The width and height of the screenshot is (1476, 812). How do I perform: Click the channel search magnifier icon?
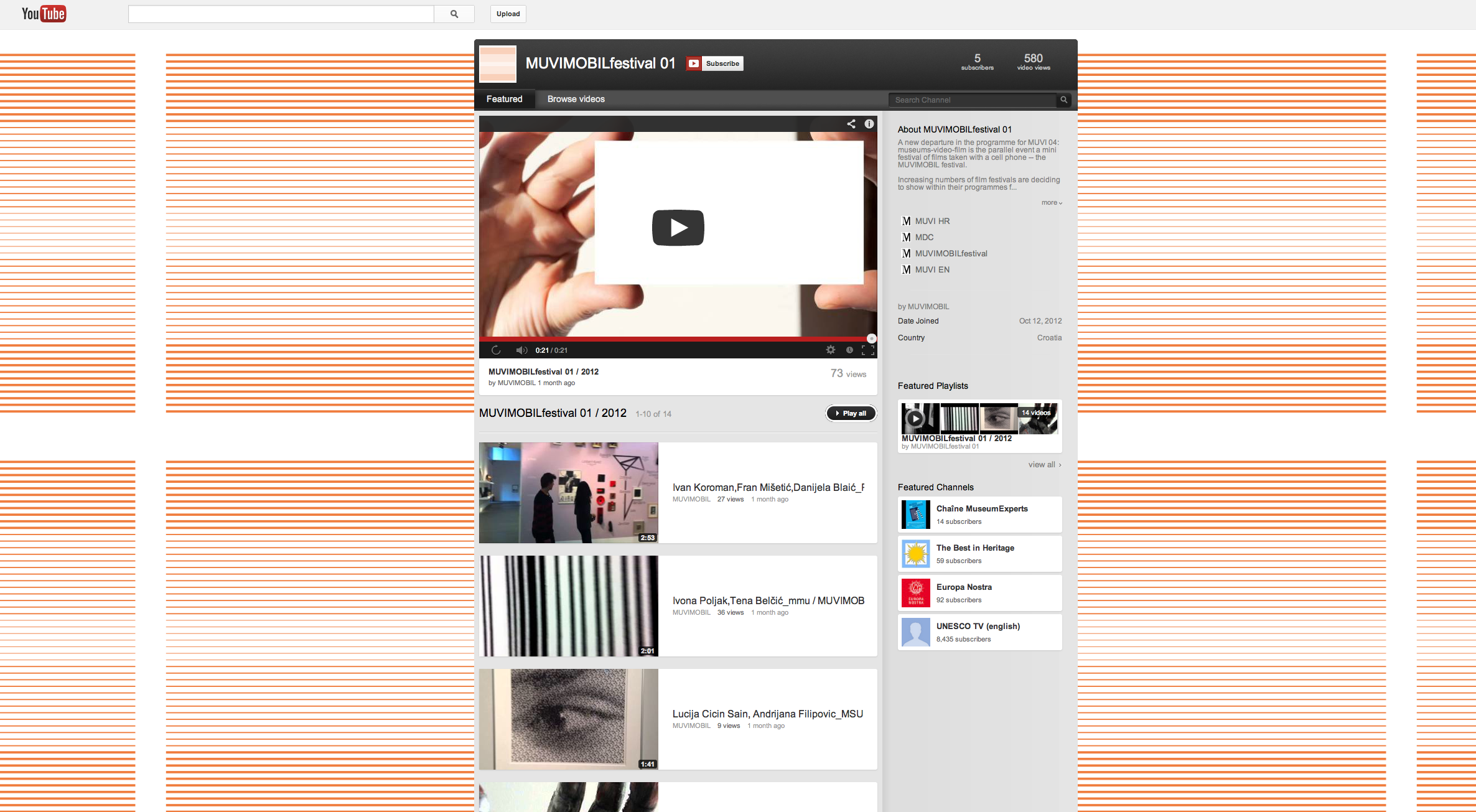tap(1064, 100)
